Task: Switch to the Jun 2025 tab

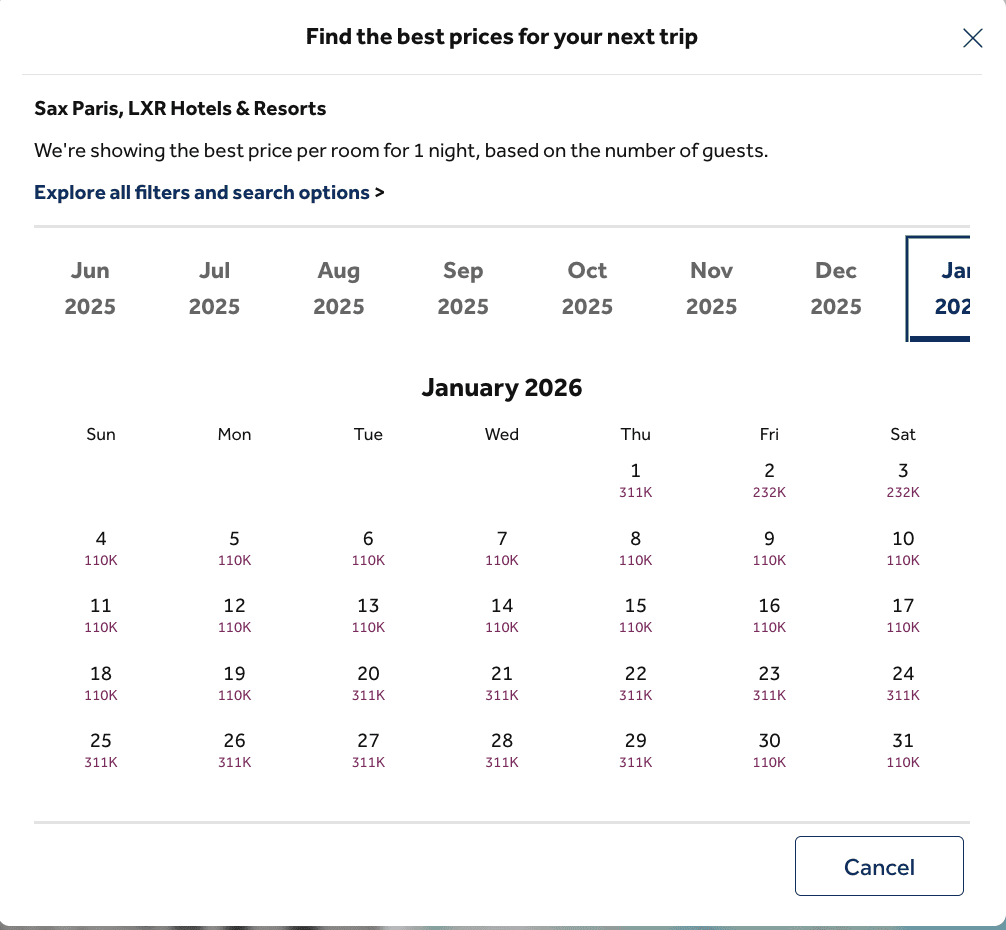Action: pyautogui.click(x=90, y=288)
